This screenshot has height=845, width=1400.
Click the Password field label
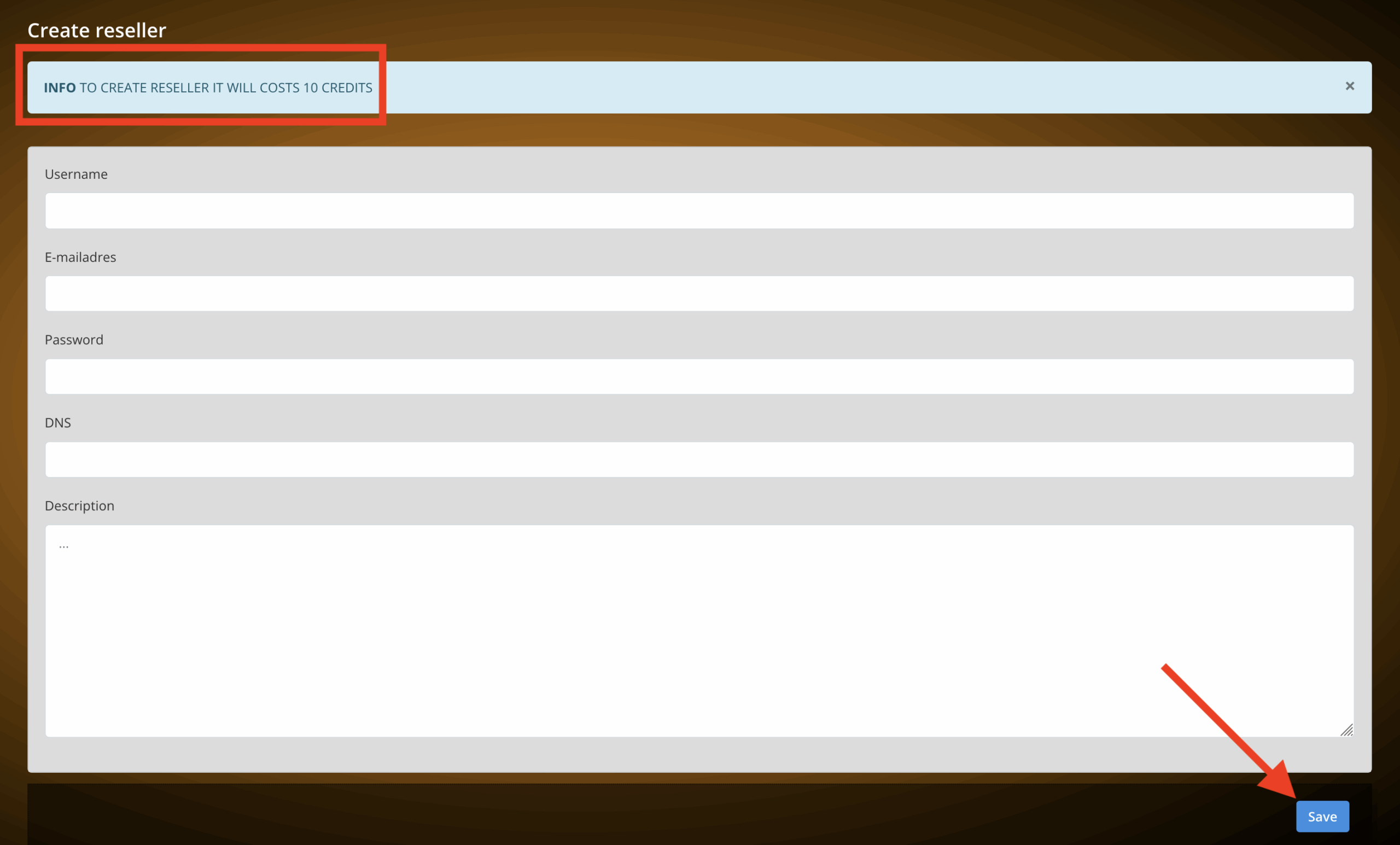[x=74, y=340]
